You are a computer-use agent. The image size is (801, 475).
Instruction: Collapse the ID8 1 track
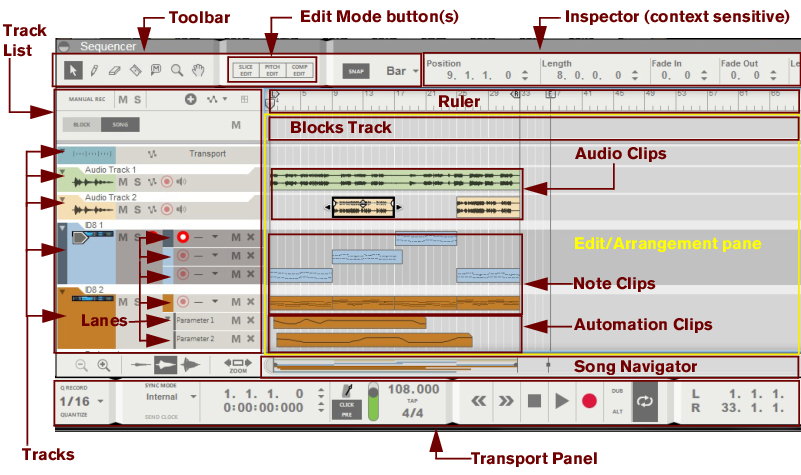63,228
